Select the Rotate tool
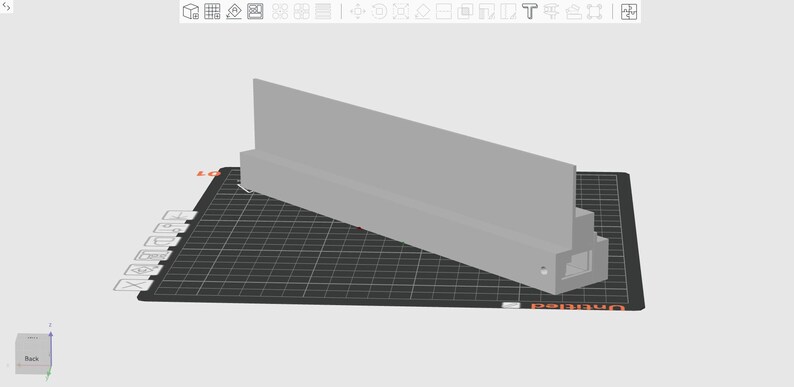 pos(379,11)
